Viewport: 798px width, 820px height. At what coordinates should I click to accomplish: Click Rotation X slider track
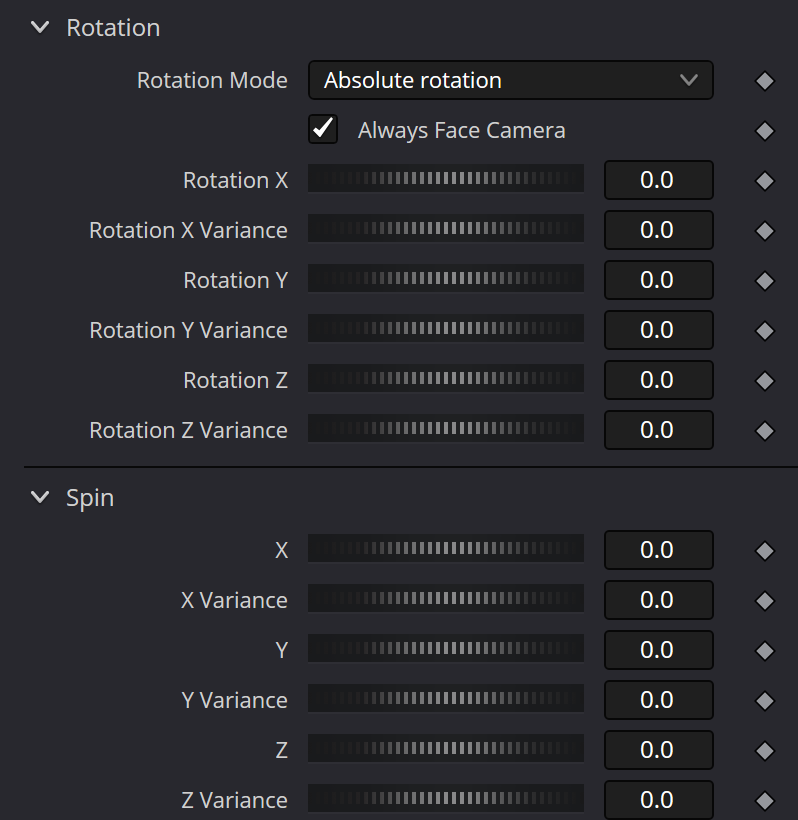tap(446, 178)
